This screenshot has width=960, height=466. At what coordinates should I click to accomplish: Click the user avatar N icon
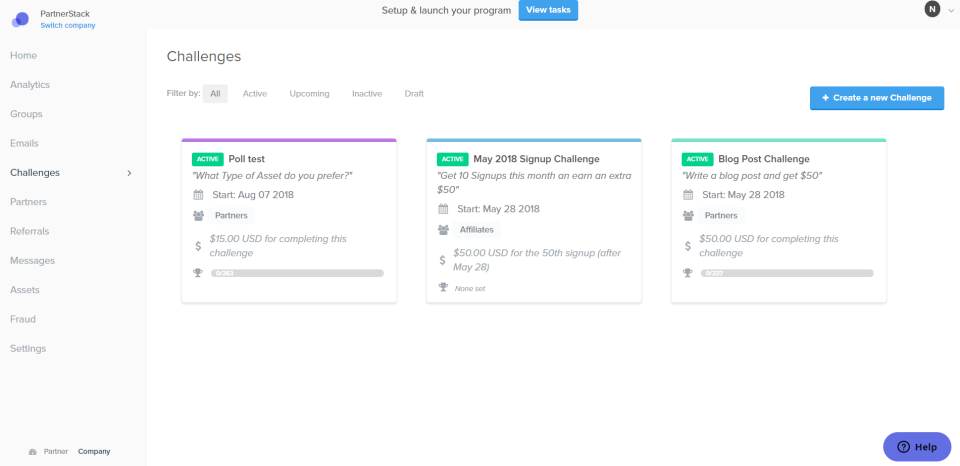click(932, 10)
